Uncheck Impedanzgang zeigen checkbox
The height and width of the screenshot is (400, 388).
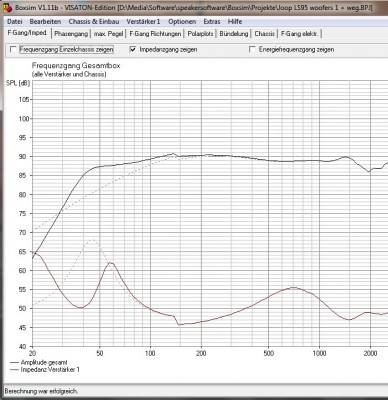click(133, 50)
